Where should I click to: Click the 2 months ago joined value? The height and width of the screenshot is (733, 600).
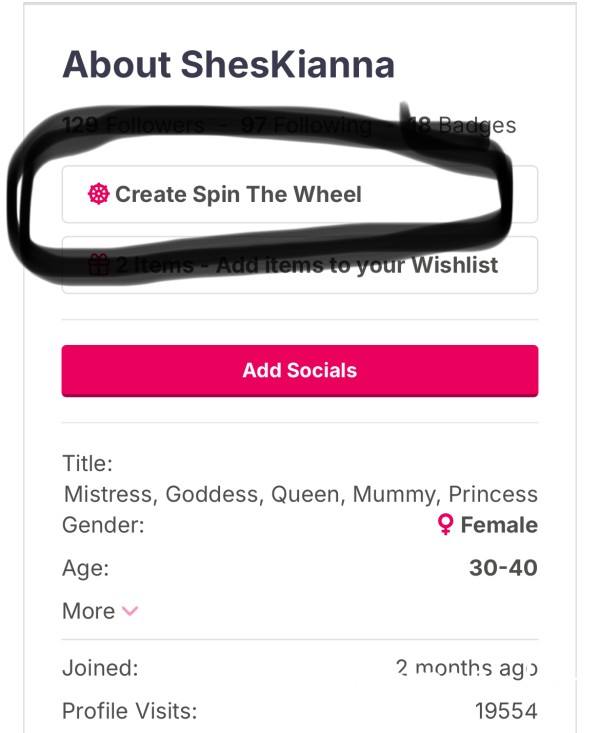(467, 668)
